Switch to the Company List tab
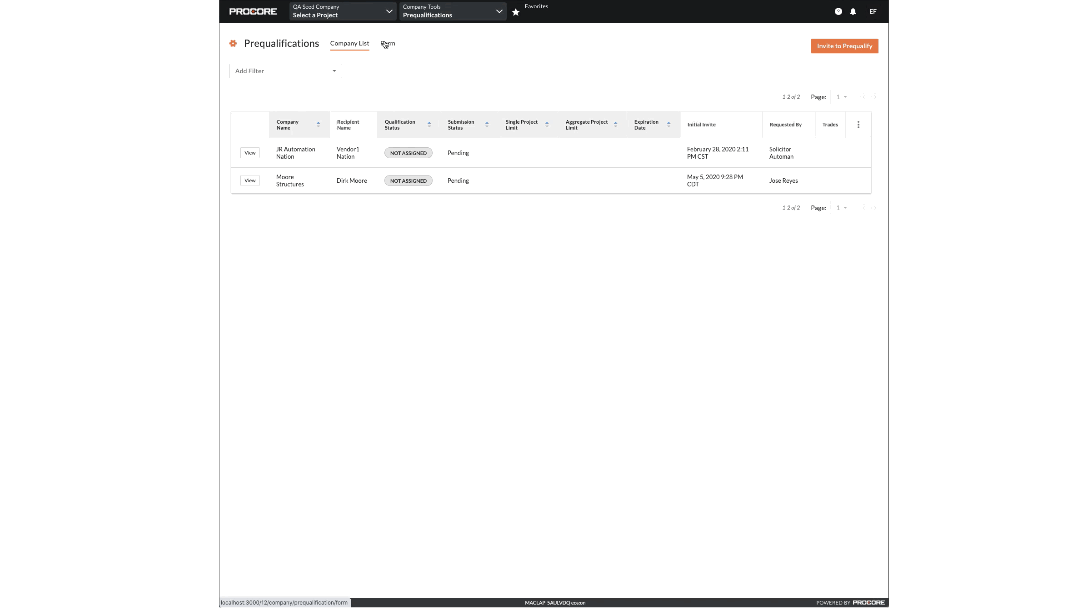1080x608 pixels. (349, 44)
